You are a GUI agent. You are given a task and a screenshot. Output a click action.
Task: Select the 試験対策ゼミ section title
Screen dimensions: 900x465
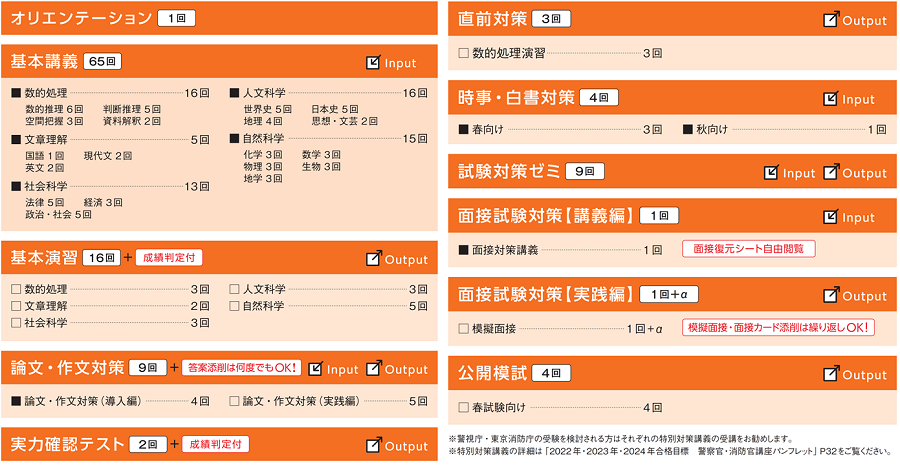pyautogui.click(x=509, y=171)
